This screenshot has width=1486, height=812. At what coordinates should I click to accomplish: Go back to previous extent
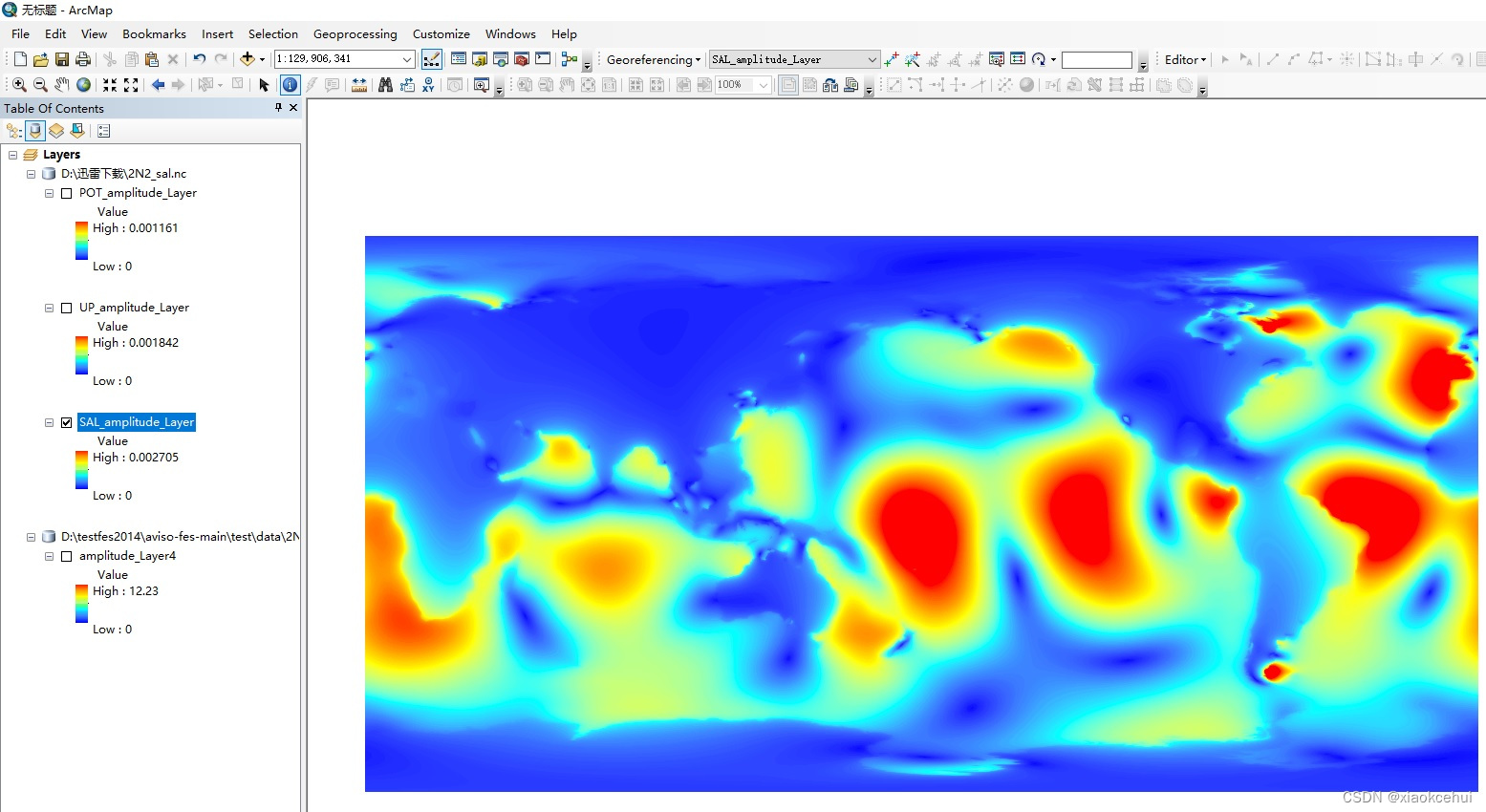158,85
